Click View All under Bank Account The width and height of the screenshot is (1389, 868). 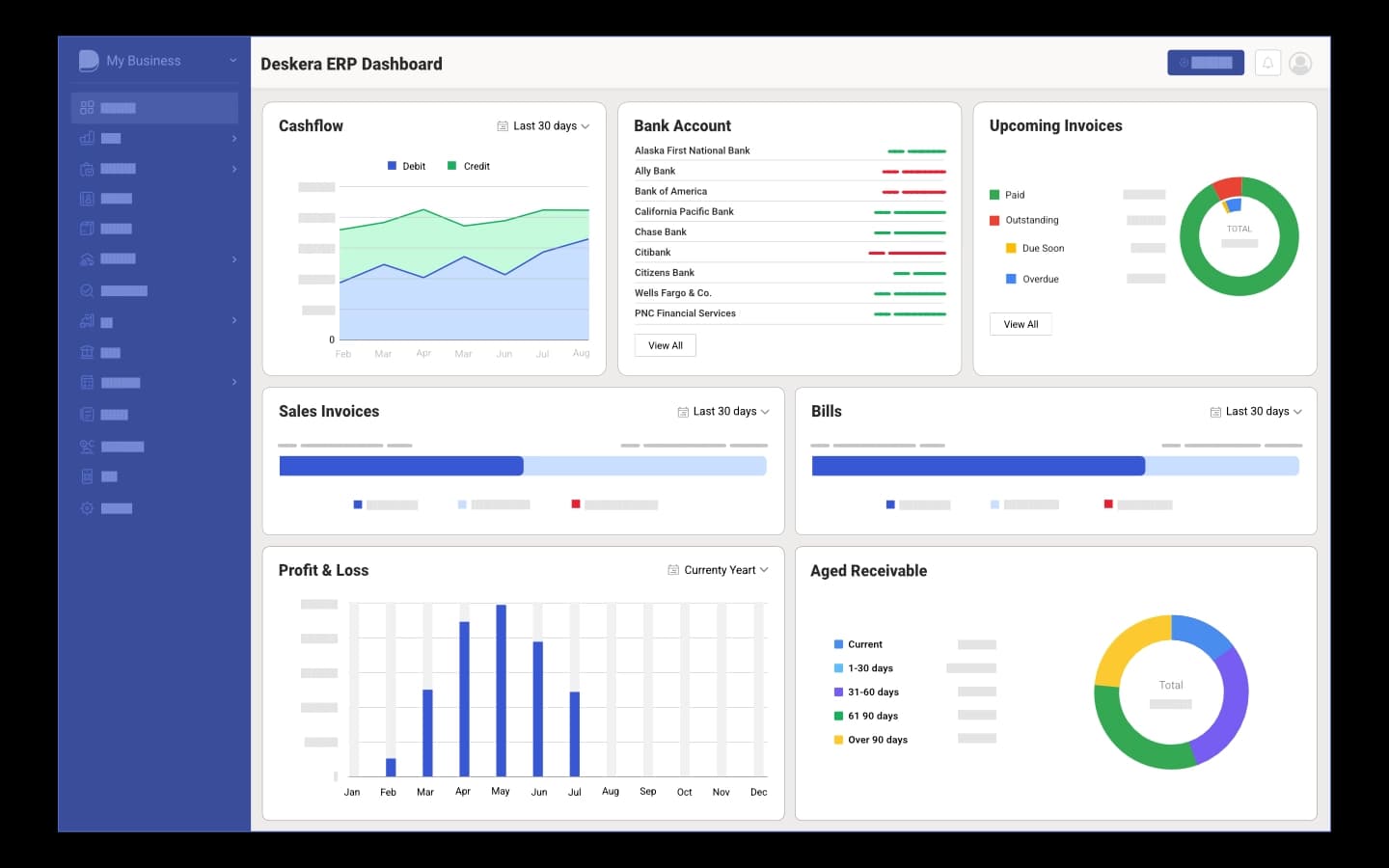coord(665,345)
